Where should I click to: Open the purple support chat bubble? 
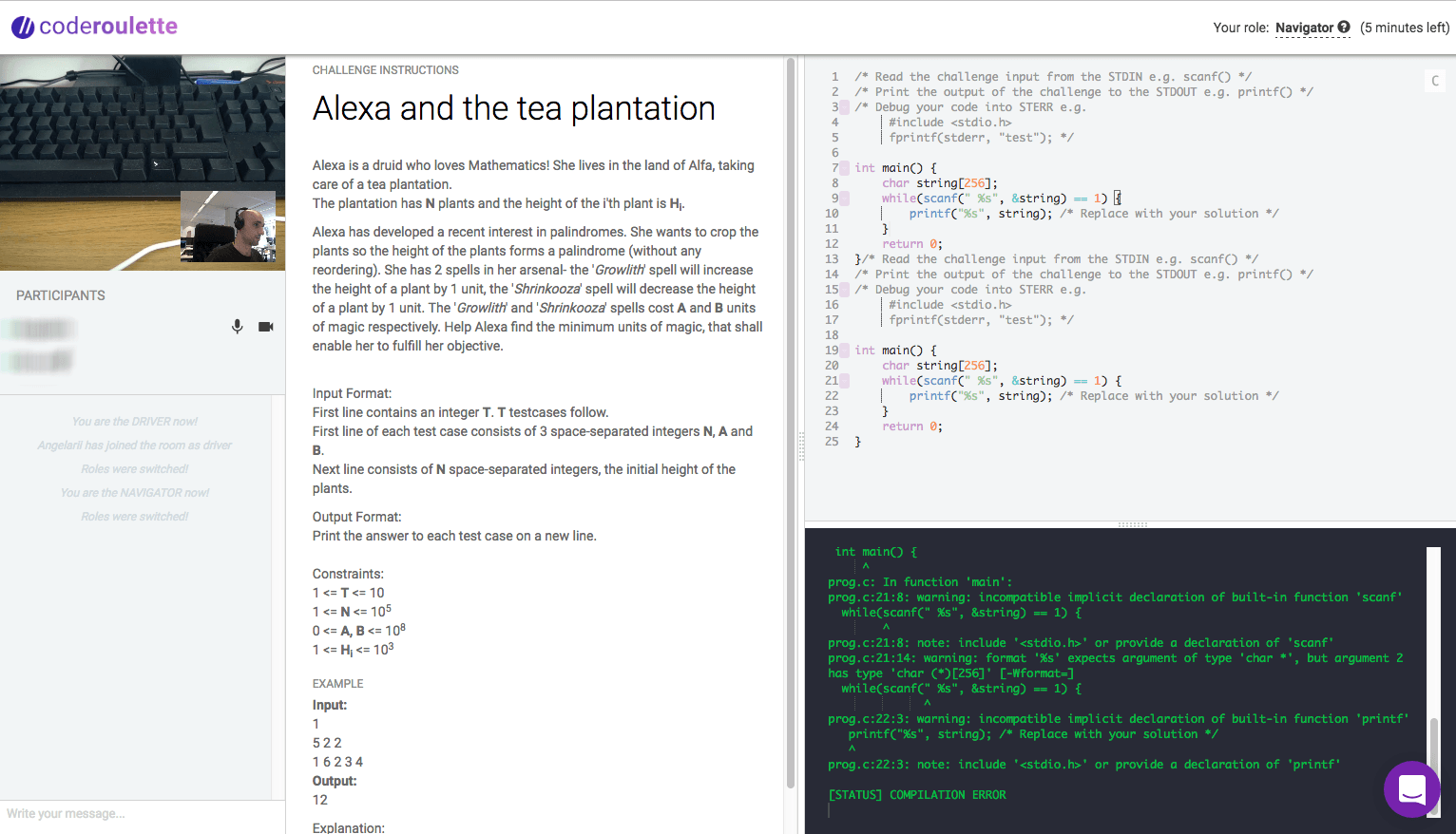[x=1412, y=789]
